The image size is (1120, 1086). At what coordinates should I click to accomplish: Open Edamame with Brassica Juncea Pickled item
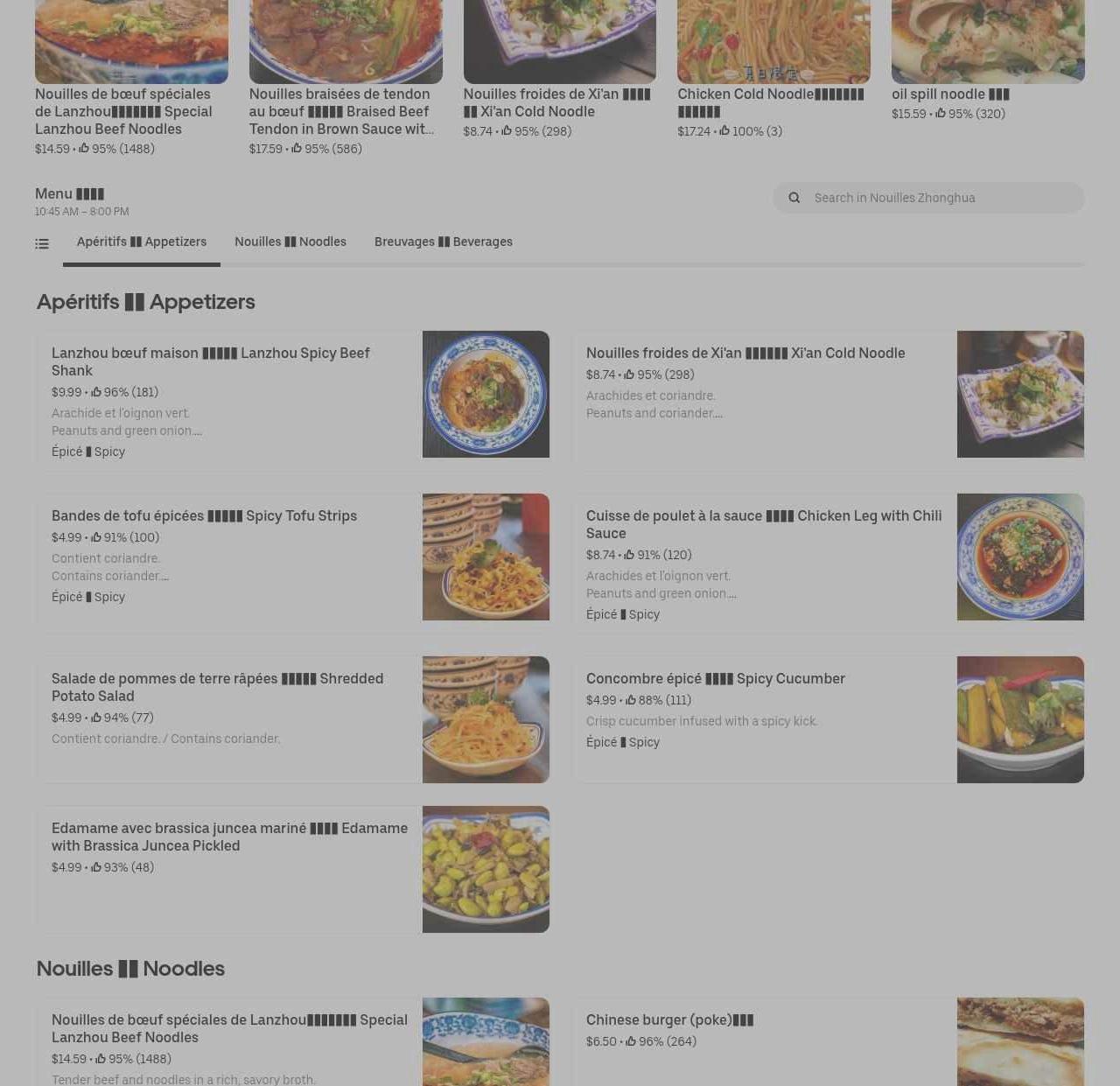(x=293, y=869)
